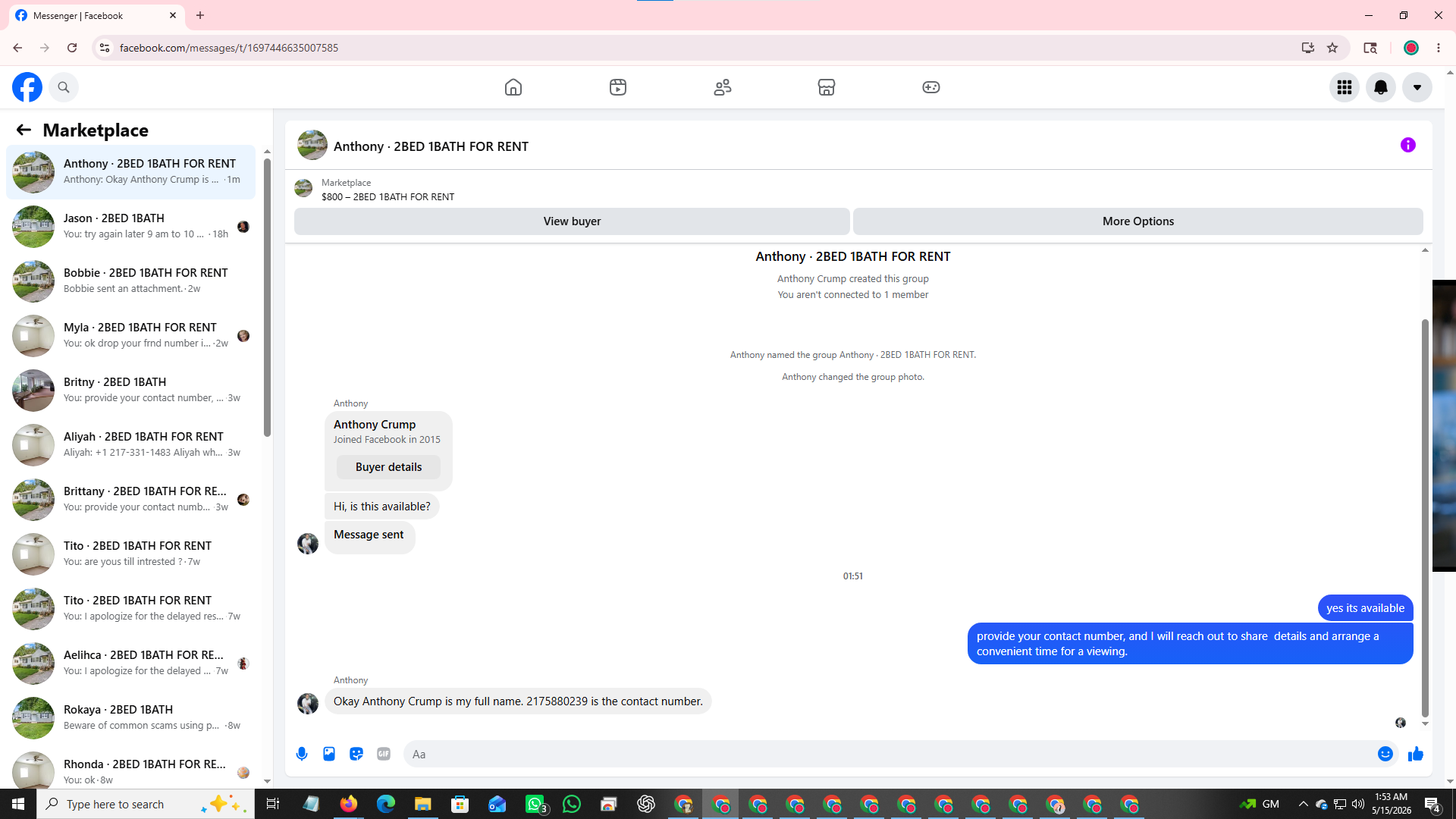Open the Windows Start menu
Viewport: 1456px width, 819px height.
point(18,804)
